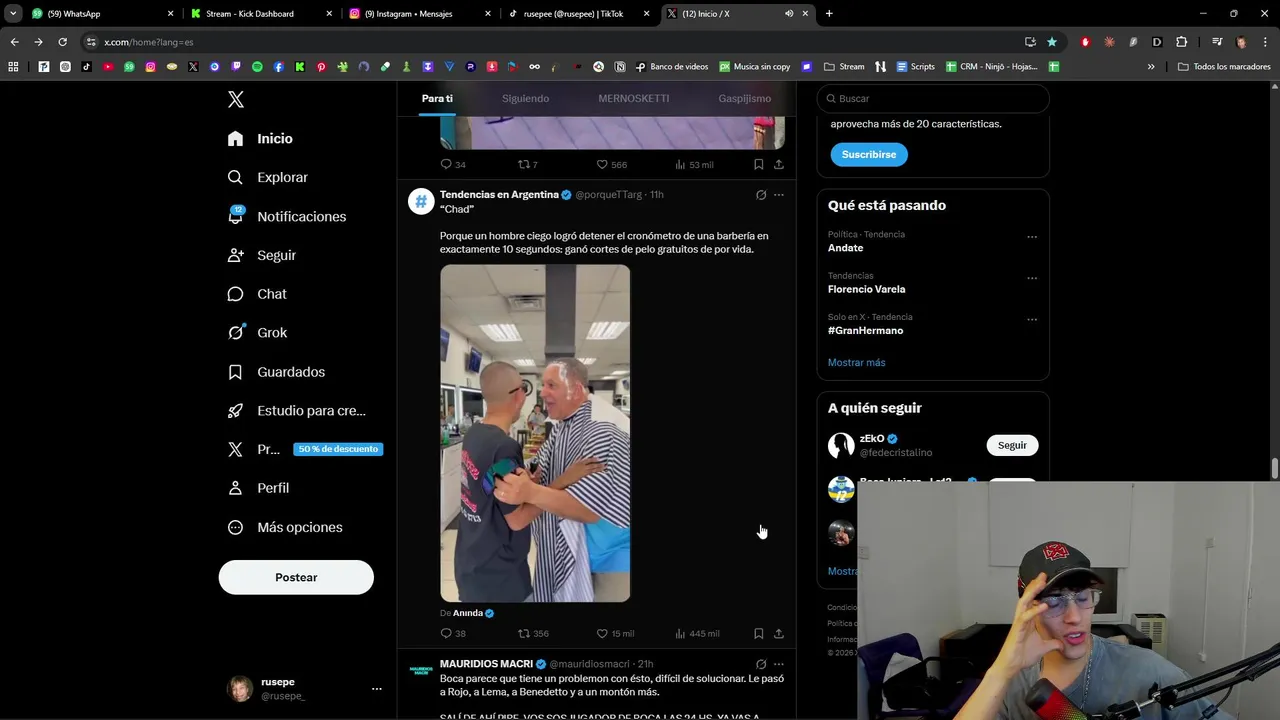Screen dimensions: 1280x720
Task: Repost the post with 7 reposts
Action: [x=523, y=164]
